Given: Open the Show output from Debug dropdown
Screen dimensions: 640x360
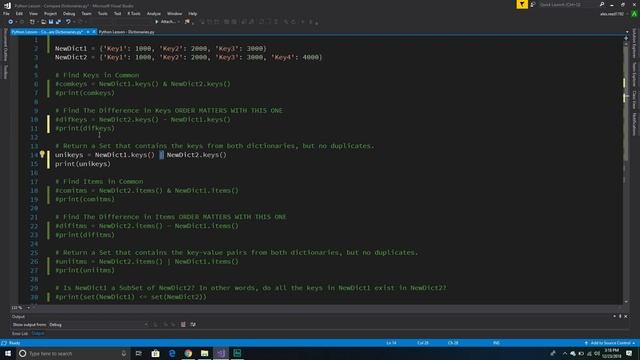Looking at the screenshot, I should click(x=98, y=324).
